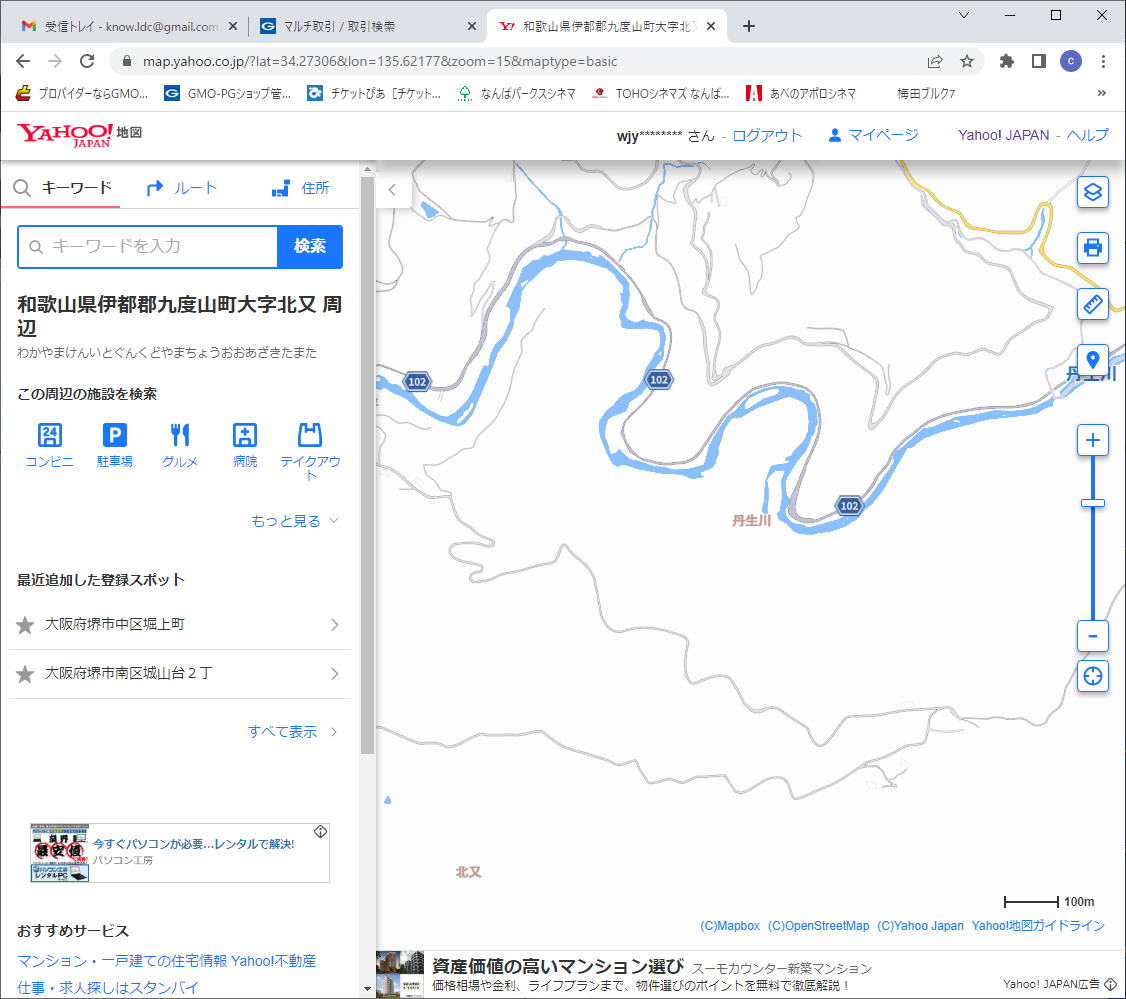Open the map layers switcher icon

click(x=1093, y=192)
